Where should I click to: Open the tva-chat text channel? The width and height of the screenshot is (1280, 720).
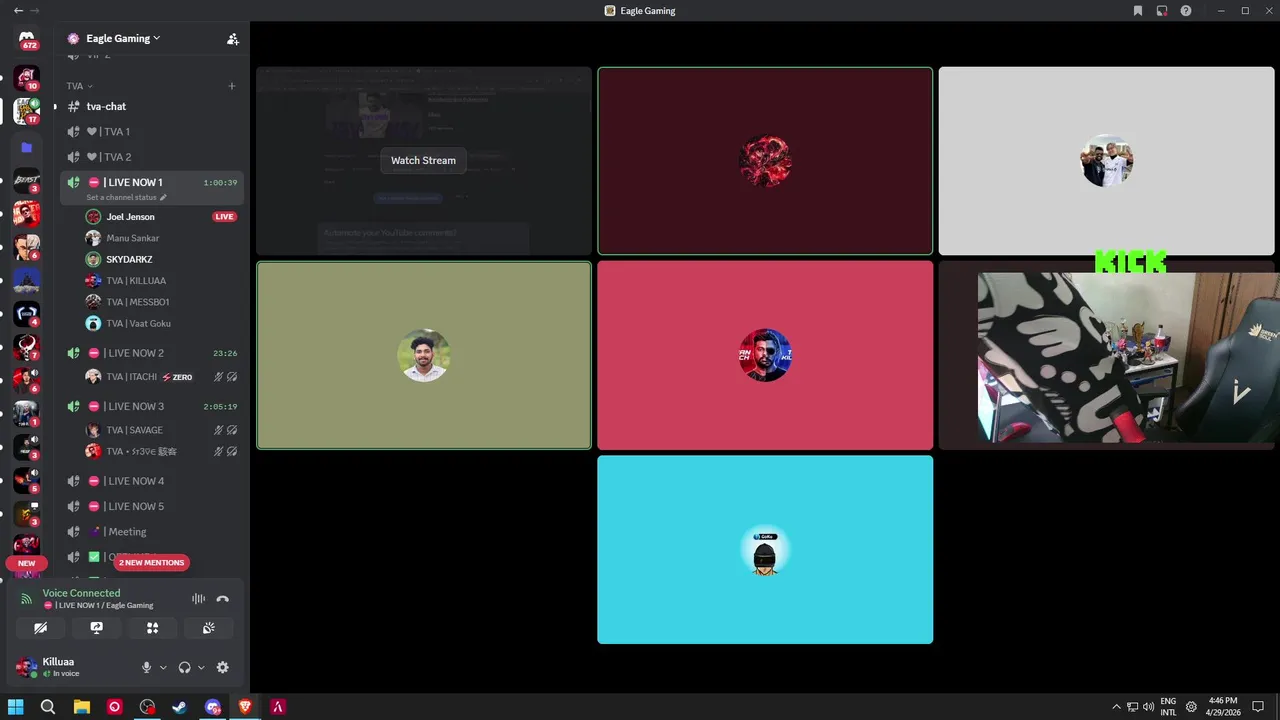click(x=152, y=106)
